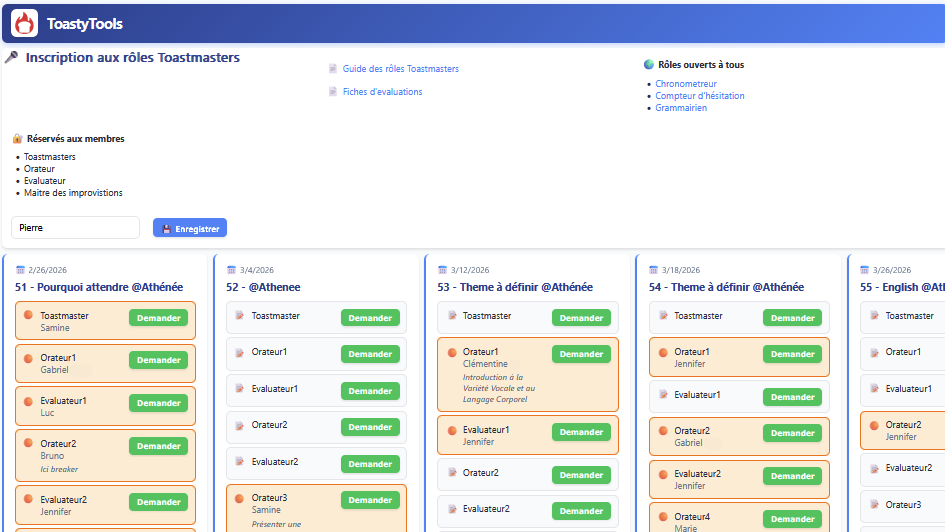
Task: Click the document icon beside Fiches d'evaluations
Action: (333, 92)
